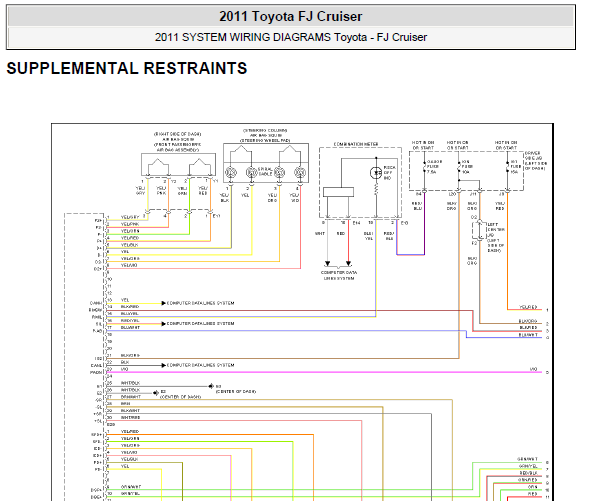
Task: Click the 'WHT/RED' label at pin 30
Action: pyautogui.click(x=130, y=418)
